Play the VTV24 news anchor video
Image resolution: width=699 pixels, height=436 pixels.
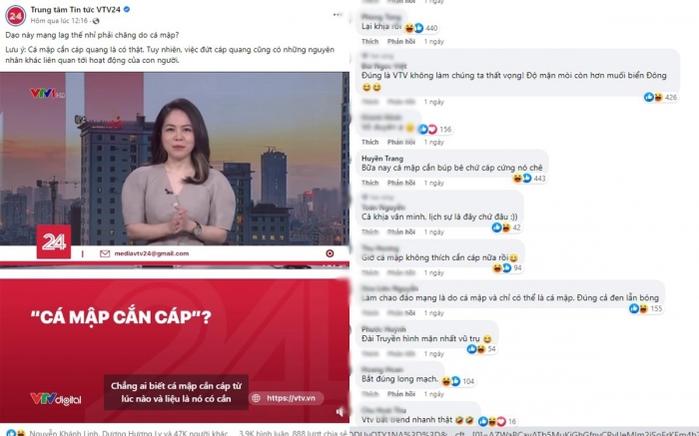(174, 167)
